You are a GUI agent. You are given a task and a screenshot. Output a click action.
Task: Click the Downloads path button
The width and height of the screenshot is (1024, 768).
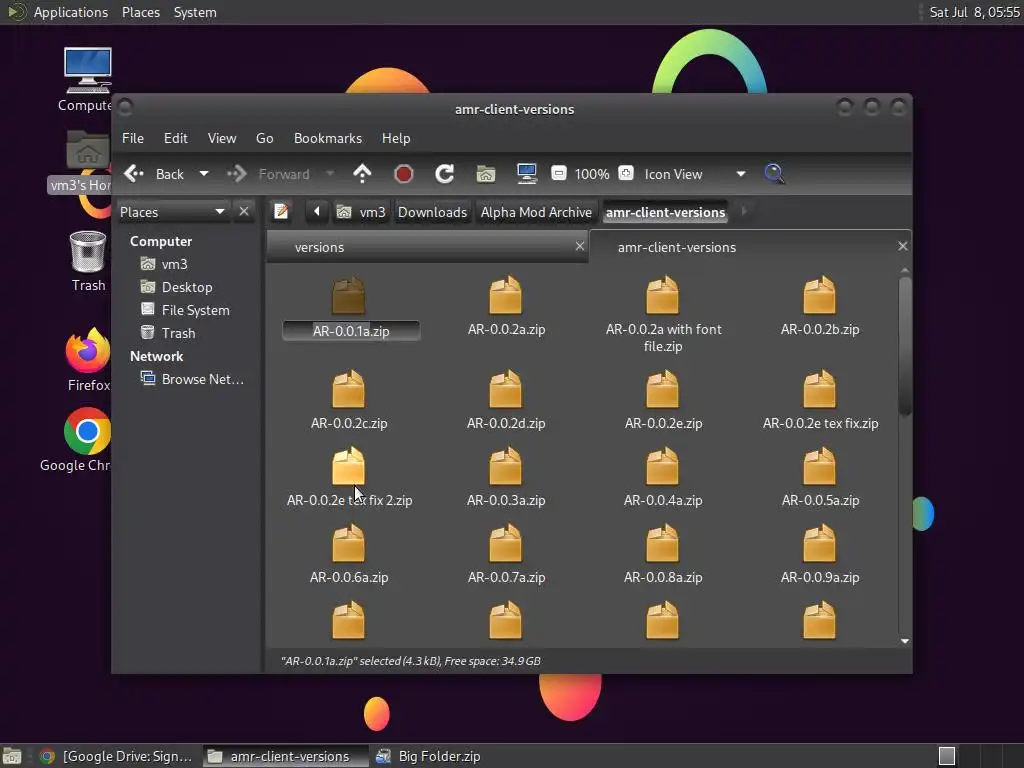(x=432, y=212)
